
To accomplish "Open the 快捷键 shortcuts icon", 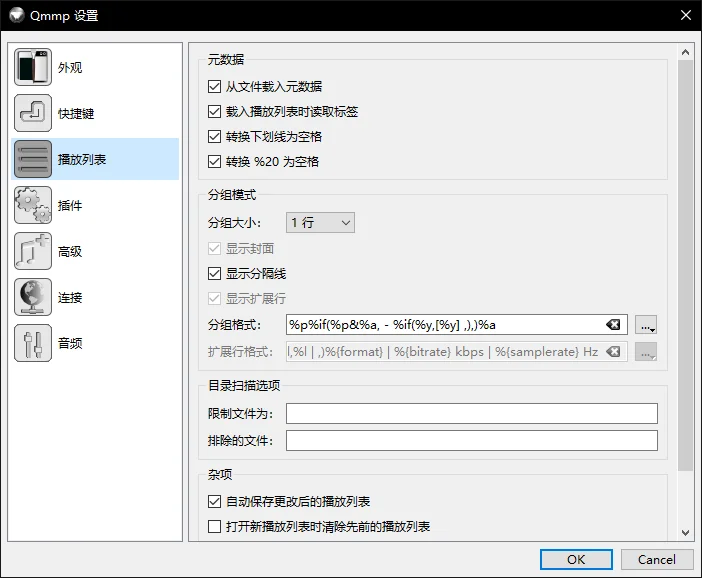I will pyautogui.click(x=33, y=113).
